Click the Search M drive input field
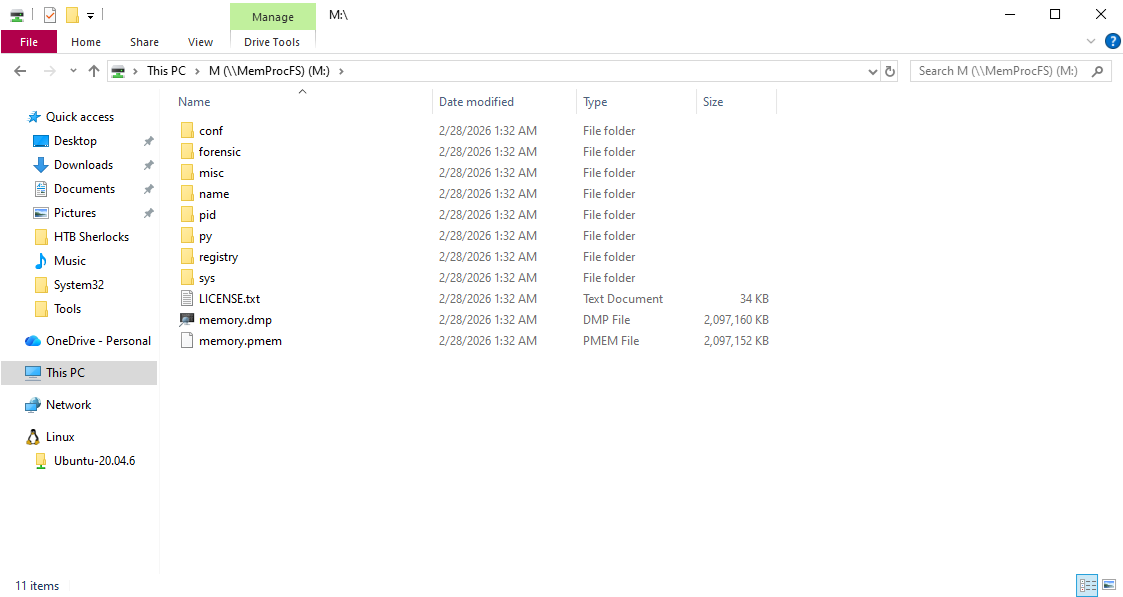This screenshot has height=597, width=1123. click(1000, 71)
